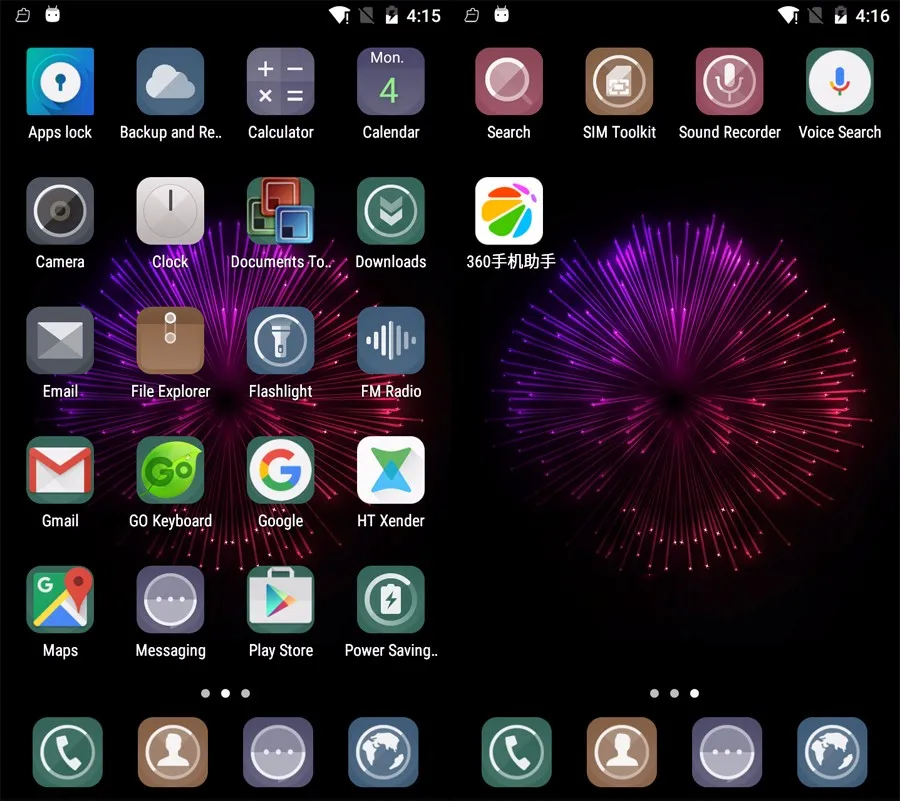This screenshot has height=801, width=900.
Task: Launch the Camera app
Action: (60, 211)
